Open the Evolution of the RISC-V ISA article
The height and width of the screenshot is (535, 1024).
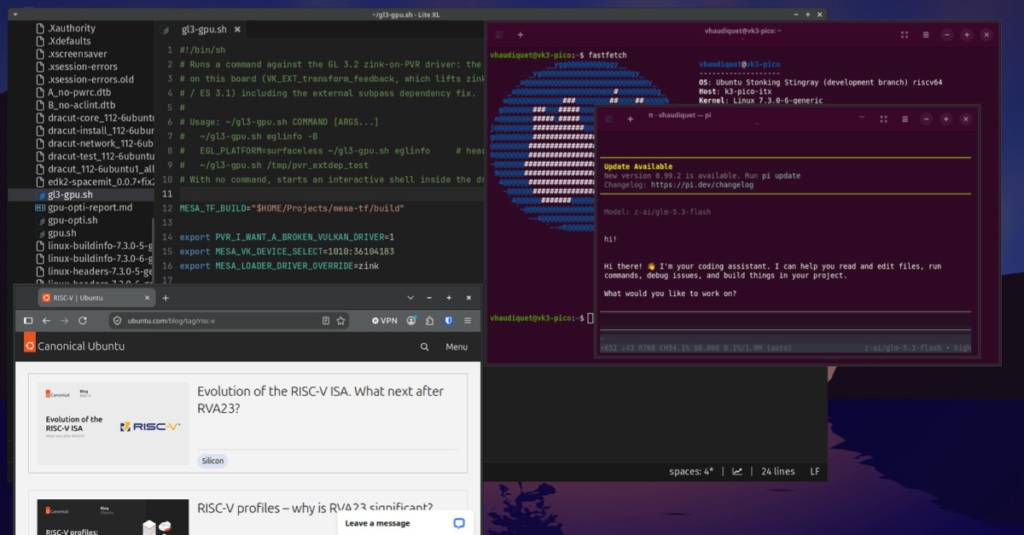[320, 400]
